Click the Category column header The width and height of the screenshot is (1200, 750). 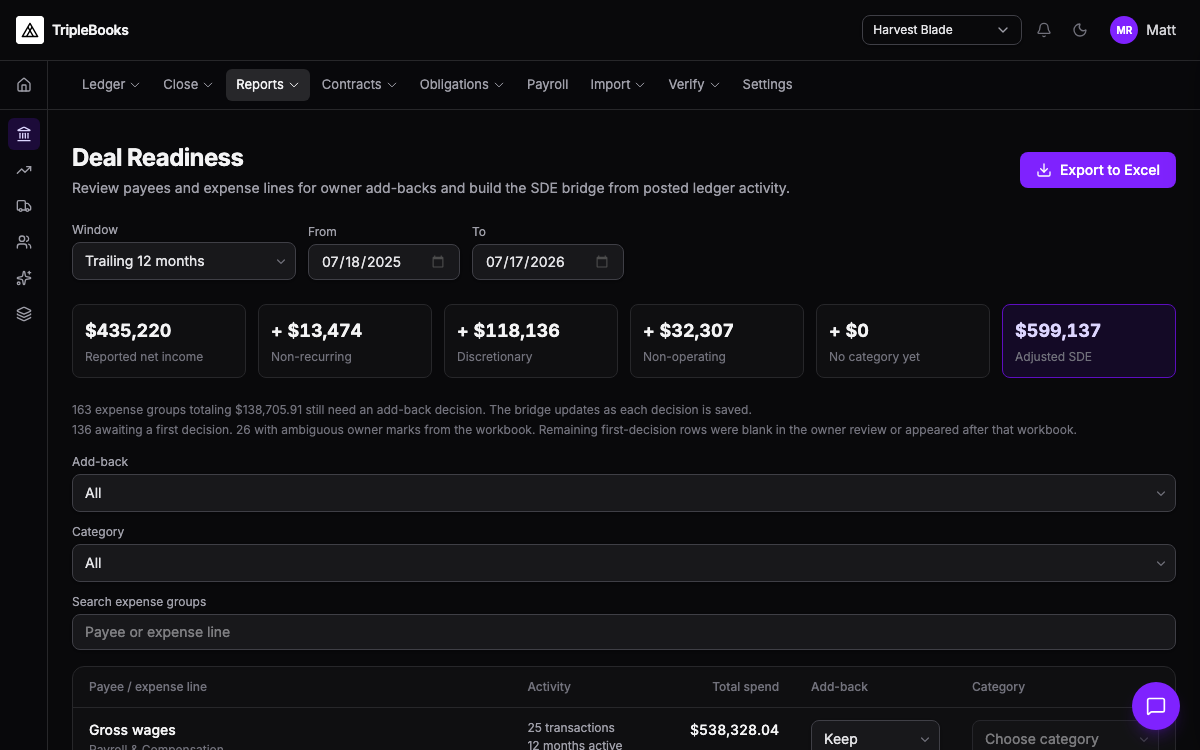pyautogui.click(x=998, y=687)
